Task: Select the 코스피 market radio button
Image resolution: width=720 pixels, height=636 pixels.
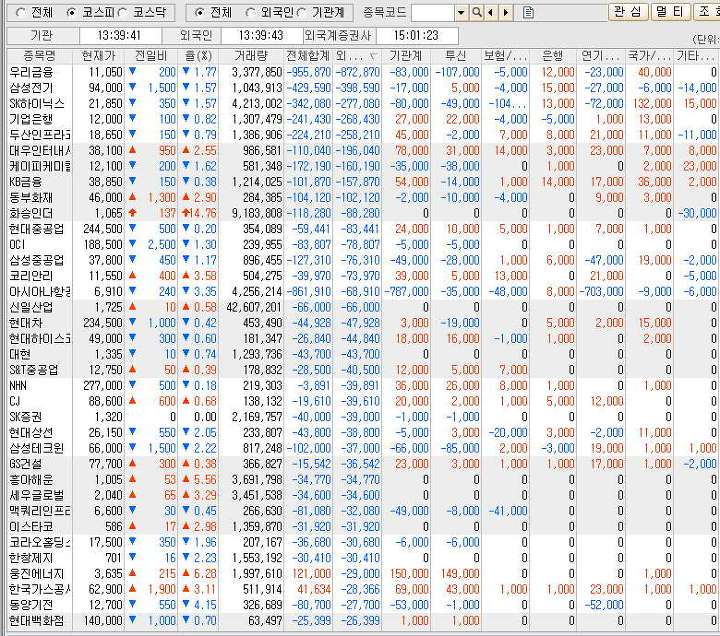Action: click(x=71, y=12)
